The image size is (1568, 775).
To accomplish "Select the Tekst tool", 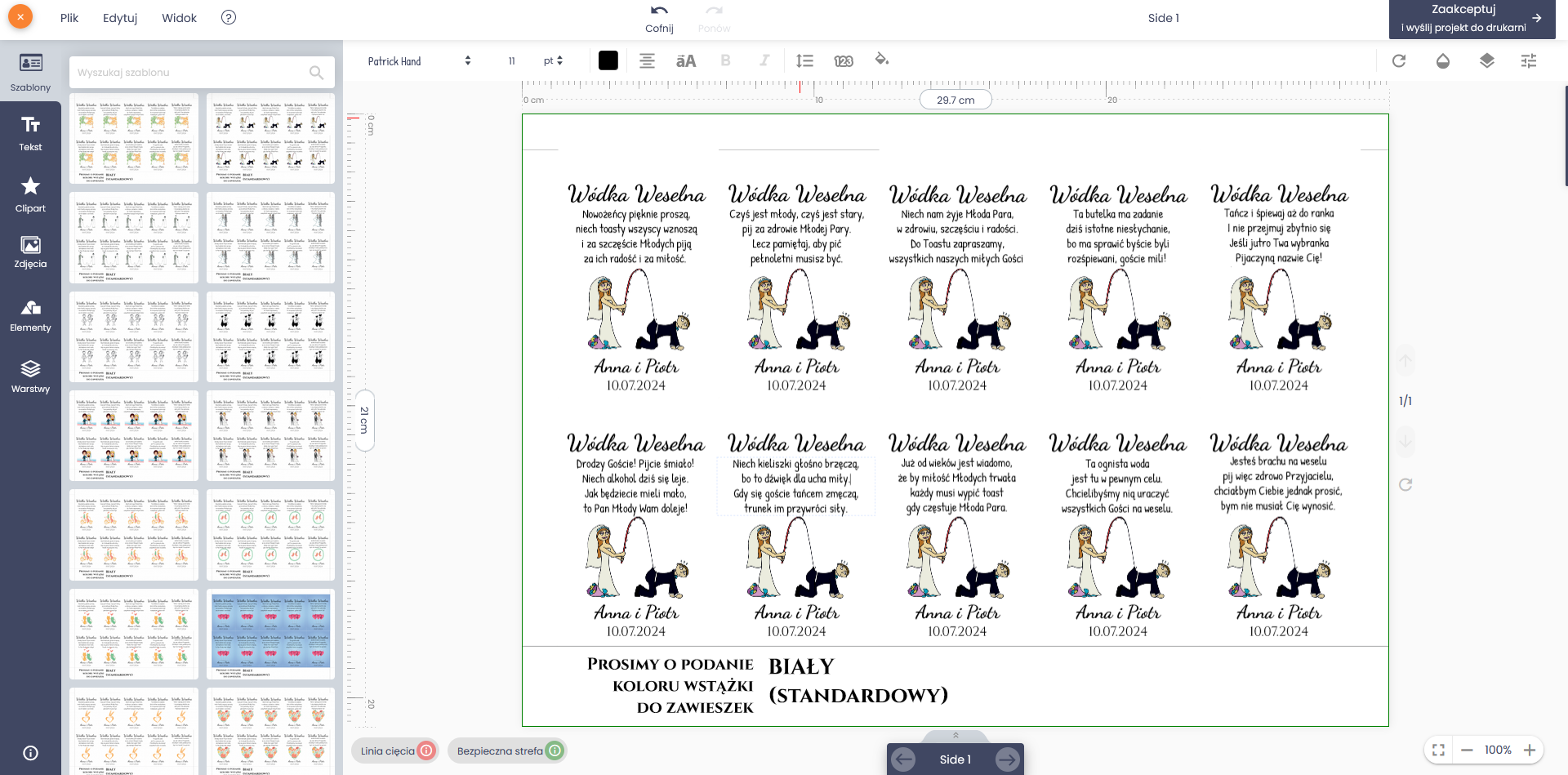I will click(30, 133).
